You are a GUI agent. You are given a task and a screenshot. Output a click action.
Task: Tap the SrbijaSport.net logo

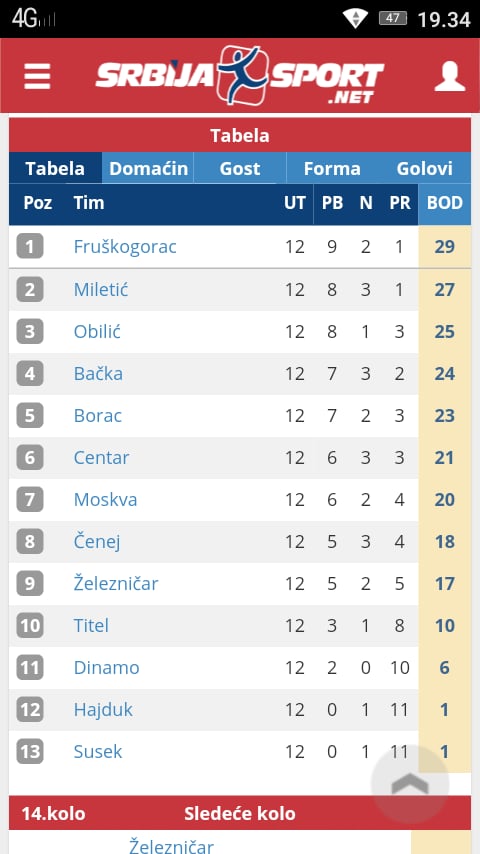pyautogui.click(x=240, y=75)
